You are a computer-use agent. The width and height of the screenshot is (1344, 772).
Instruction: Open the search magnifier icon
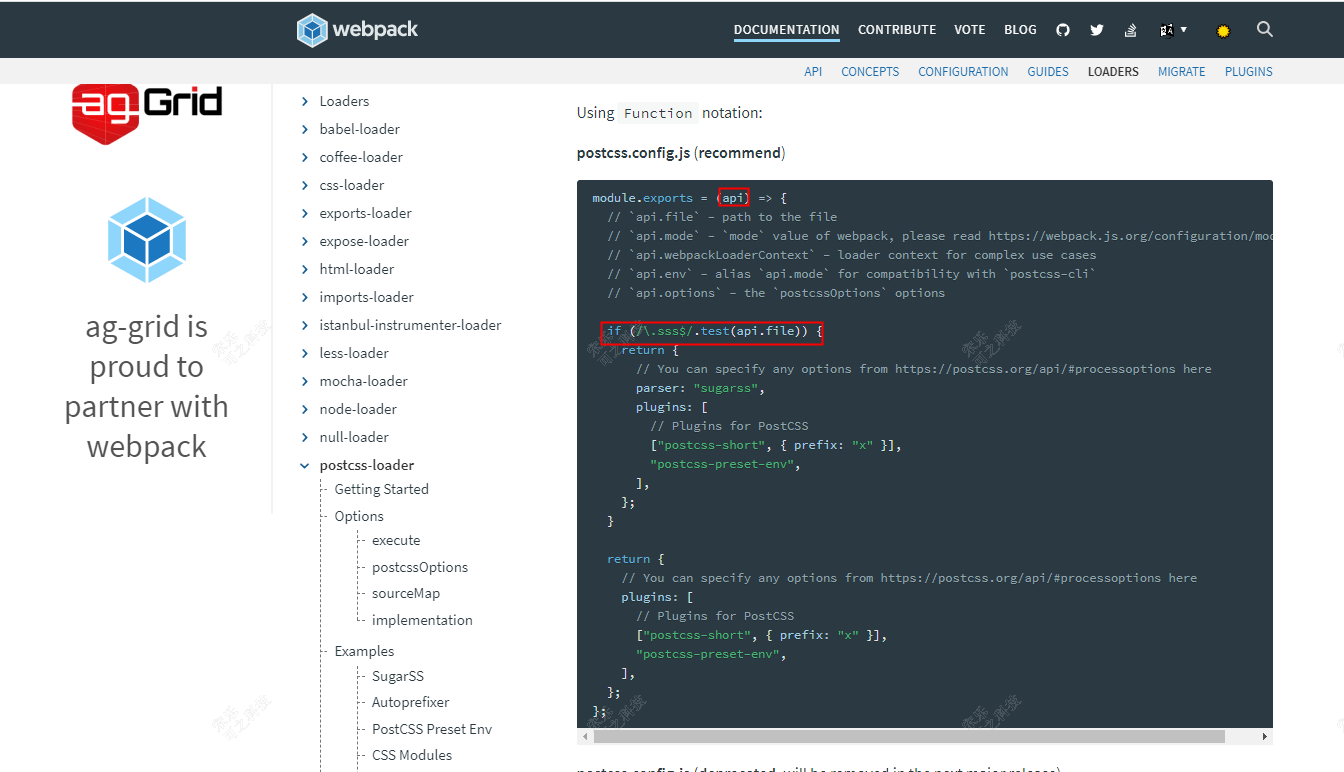coord(1264,29)
